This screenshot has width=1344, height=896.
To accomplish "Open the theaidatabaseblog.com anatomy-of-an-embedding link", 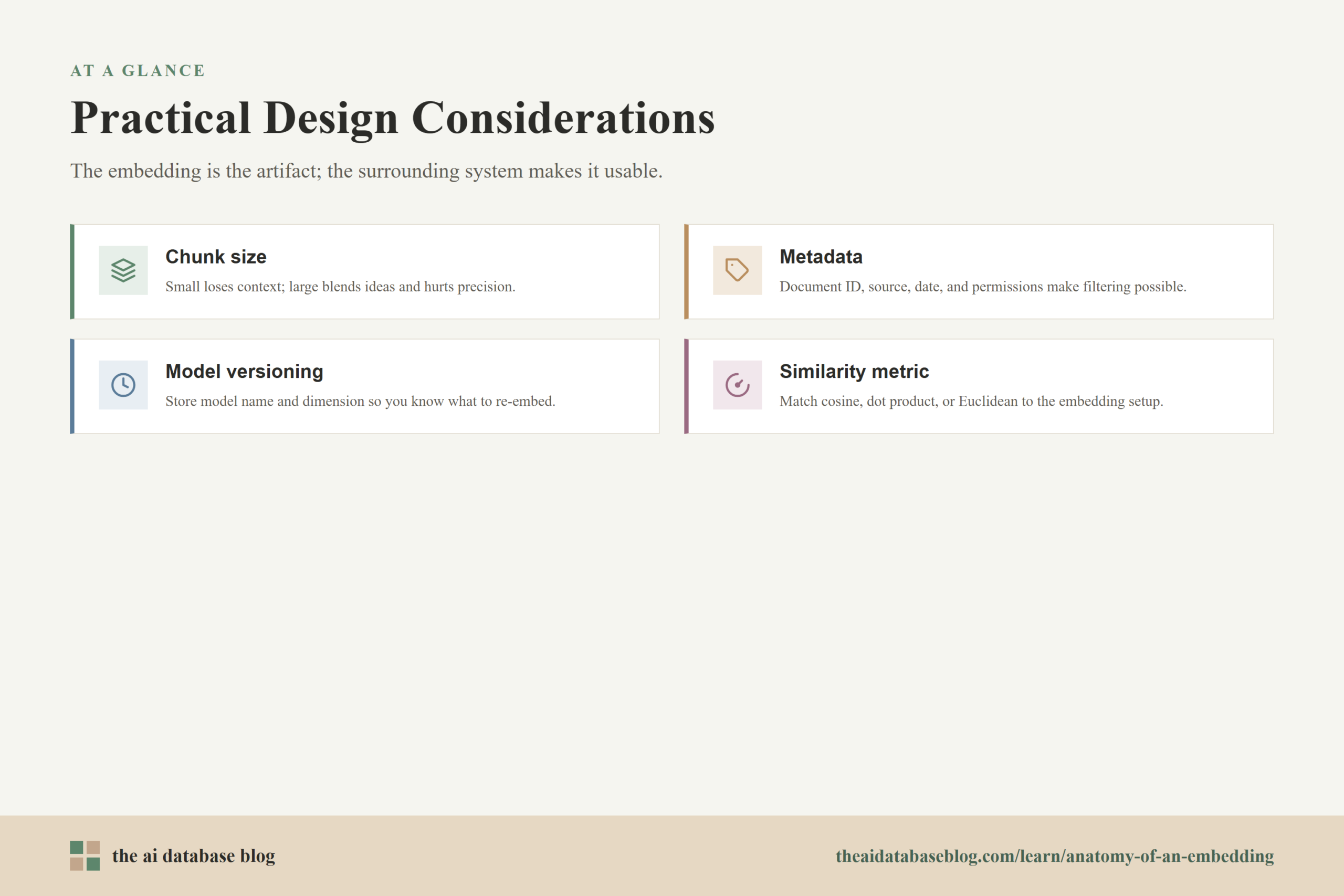I will pyautogui.click(x=1054, y=856).
